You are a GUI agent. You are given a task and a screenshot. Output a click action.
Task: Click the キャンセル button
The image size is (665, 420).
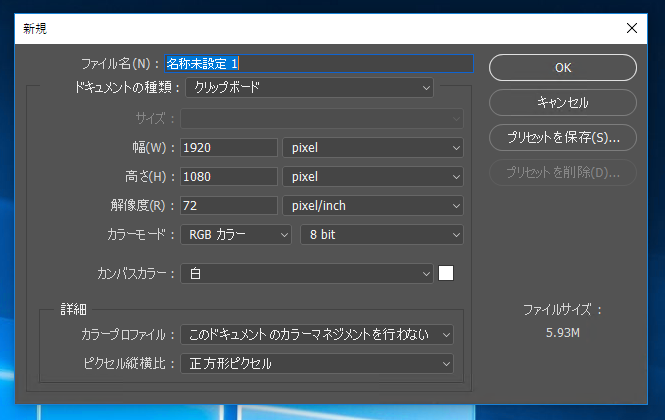[x=562, y=102]
